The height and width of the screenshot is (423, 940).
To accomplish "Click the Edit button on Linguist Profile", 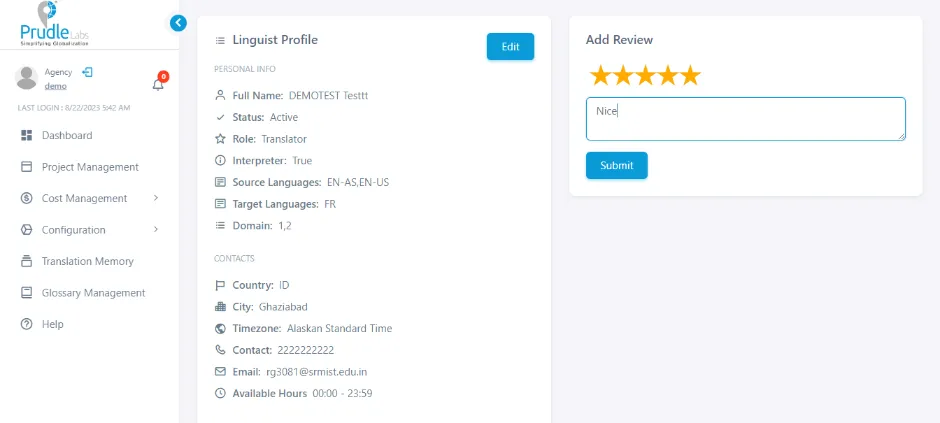I will pyautogui.click(x=510, y=47).
